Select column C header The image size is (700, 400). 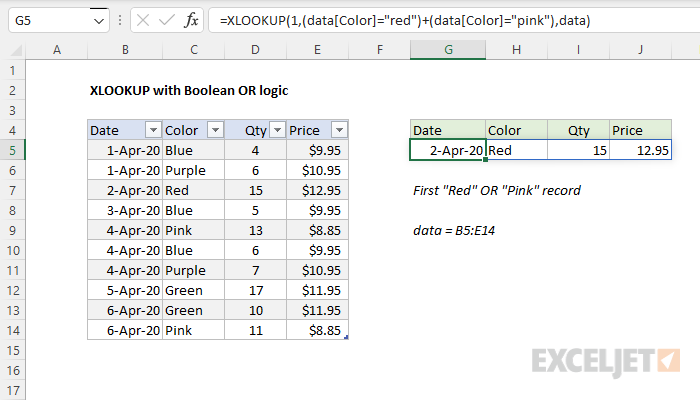pyautogui.click(x=193, y=50)
